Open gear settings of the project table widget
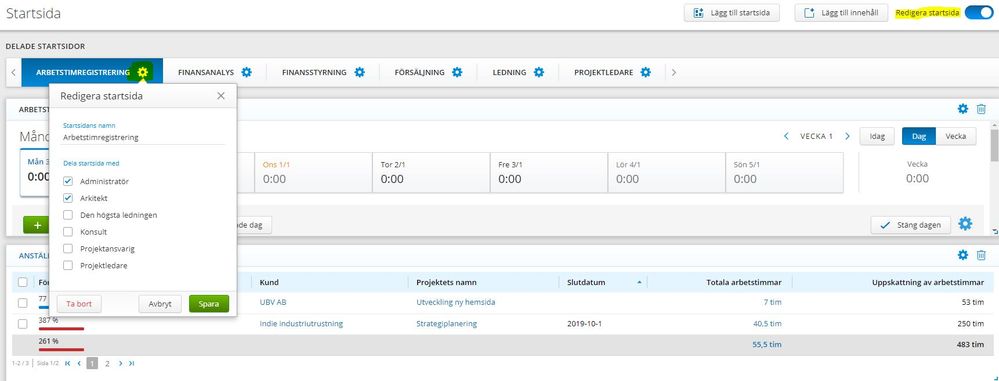 (963, 255)
